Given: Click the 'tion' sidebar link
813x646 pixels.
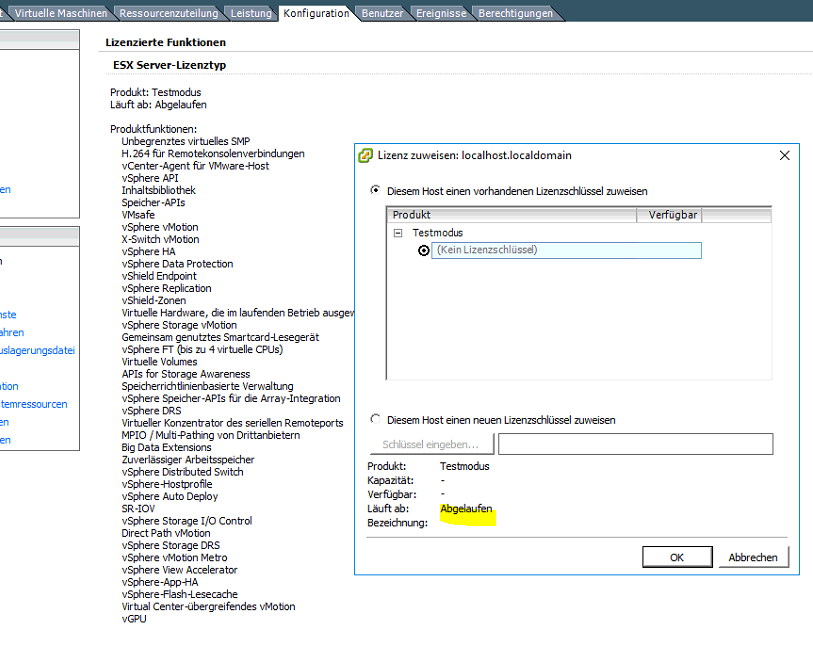Looking at the screenshot, I should [x=9, y=386].
